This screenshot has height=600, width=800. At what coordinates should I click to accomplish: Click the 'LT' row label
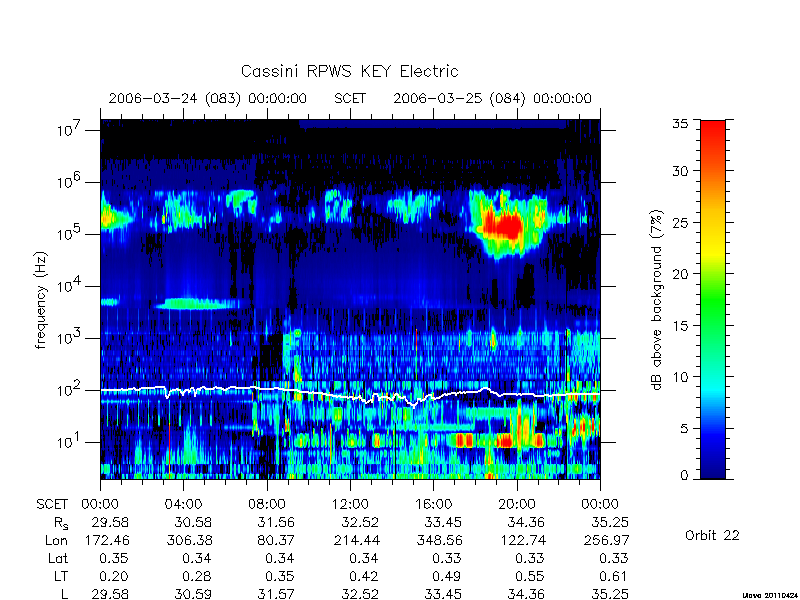point(61,576)
